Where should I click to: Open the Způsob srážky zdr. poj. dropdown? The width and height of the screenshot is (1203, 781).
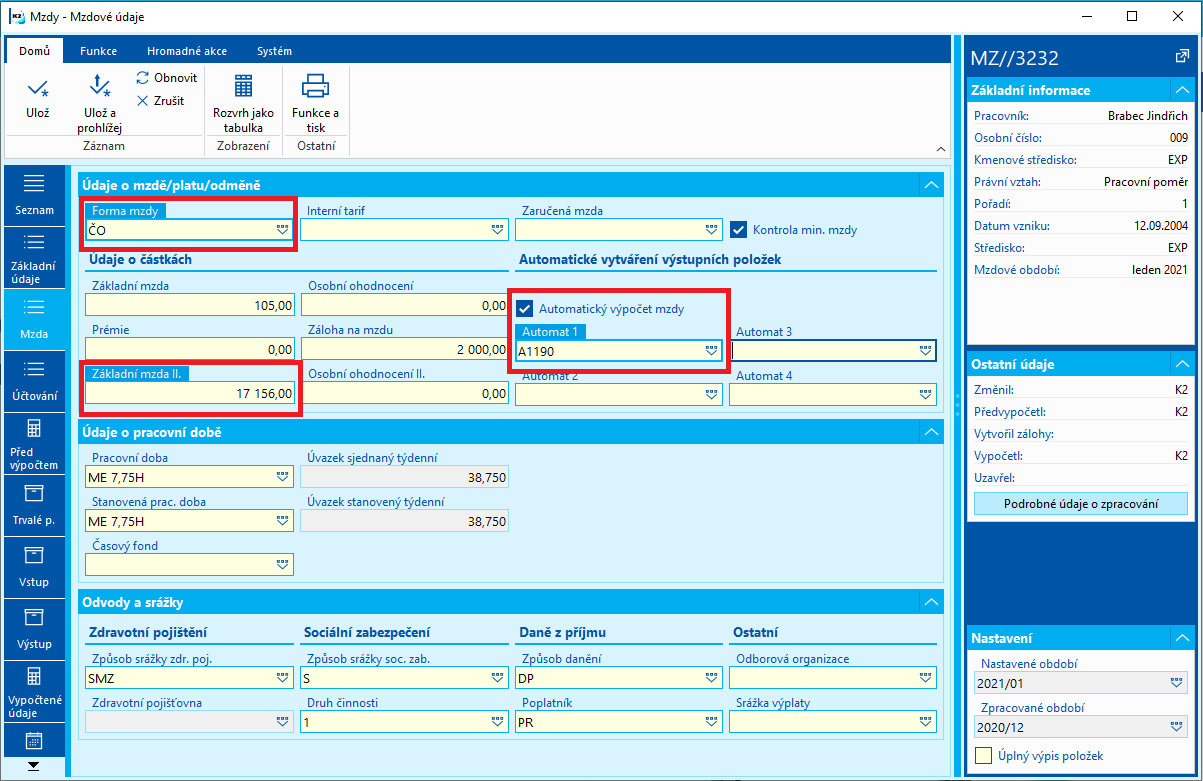click(x=282, y=678)
